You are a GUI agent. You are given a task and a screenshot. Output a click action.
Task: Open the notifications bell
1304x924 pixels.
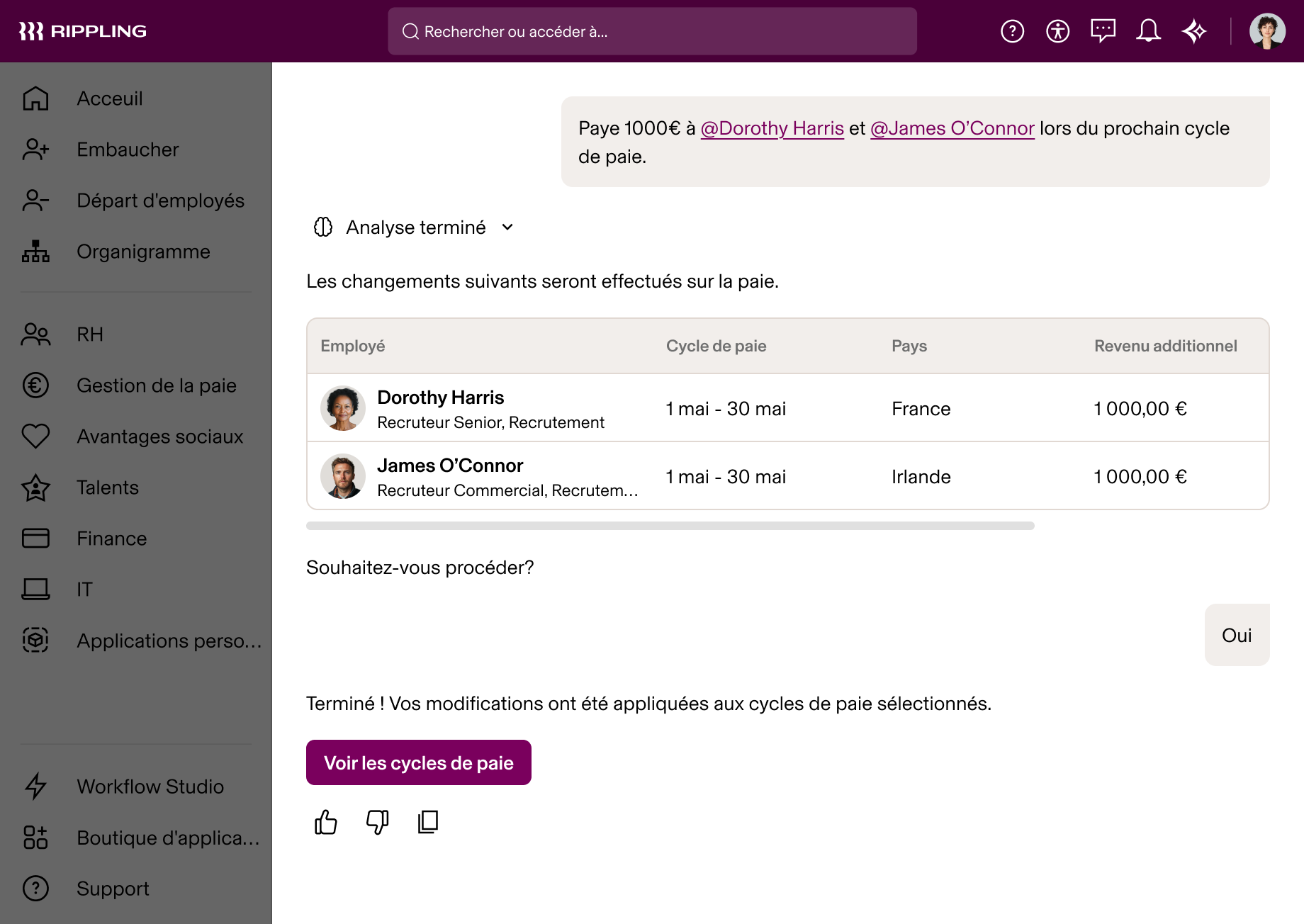(1149, 30)
